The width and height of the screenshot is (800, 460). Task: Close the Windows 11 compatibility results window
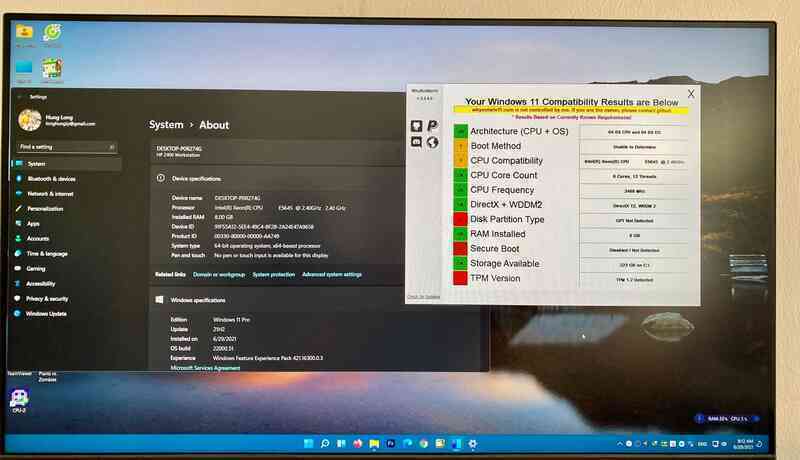coord(691,94)
